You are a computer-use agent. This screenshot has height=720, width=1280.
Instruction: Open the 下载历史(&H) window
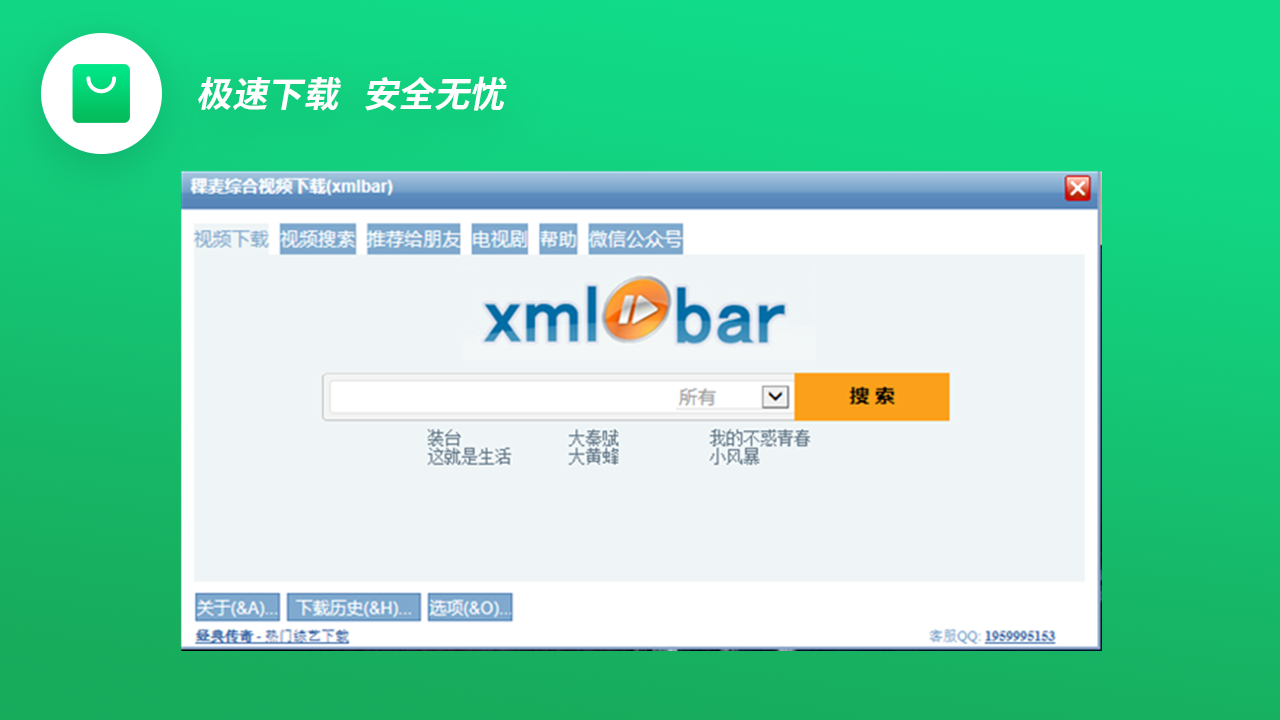(x=353, y=606)
